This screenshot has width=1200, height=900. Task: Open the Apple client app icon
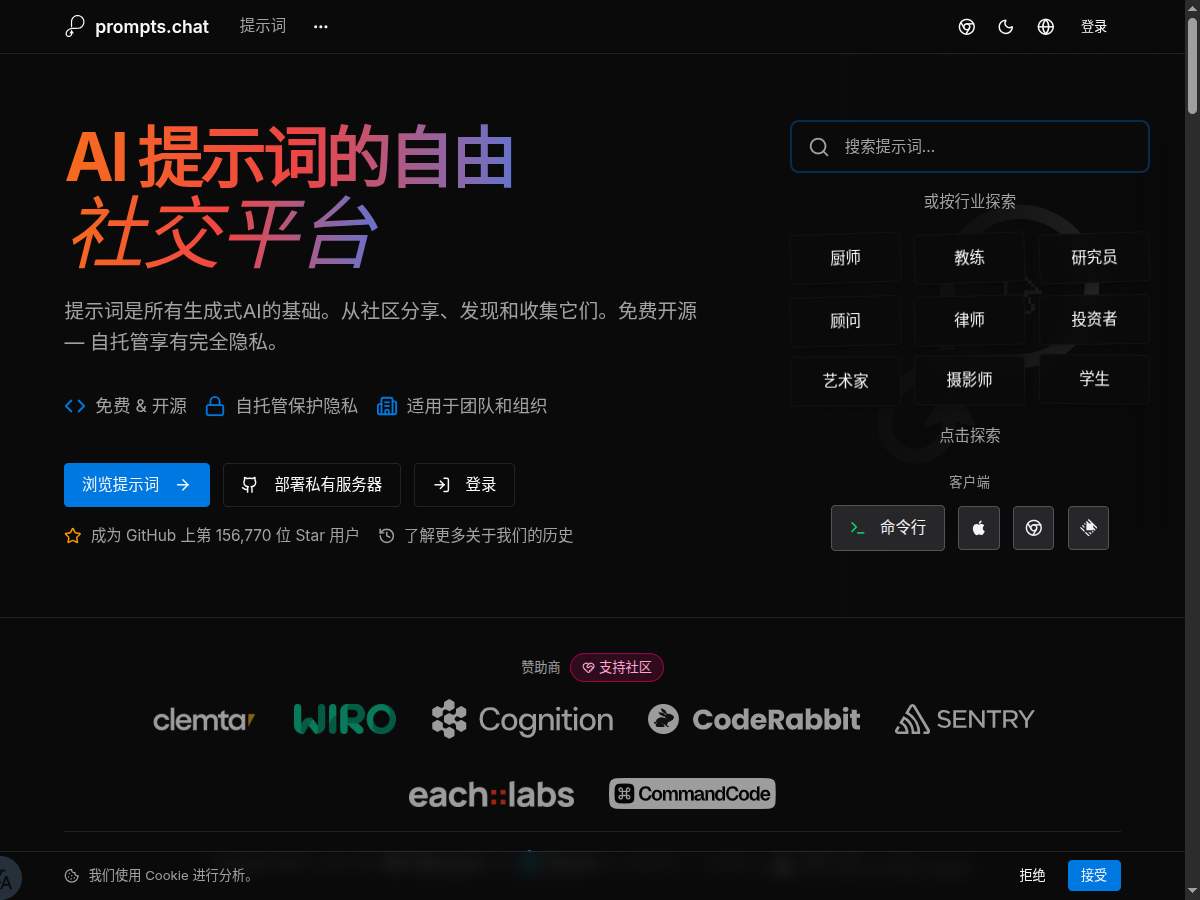pos(979,528)
